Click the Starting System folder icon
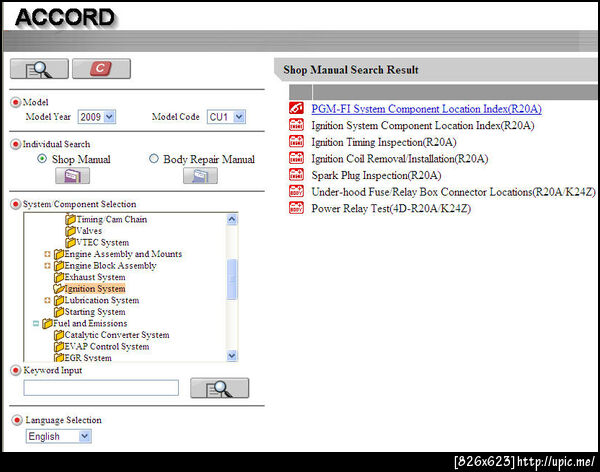This screenshot has width=600, height=472. pyautogui.click(x=59, y=312)
